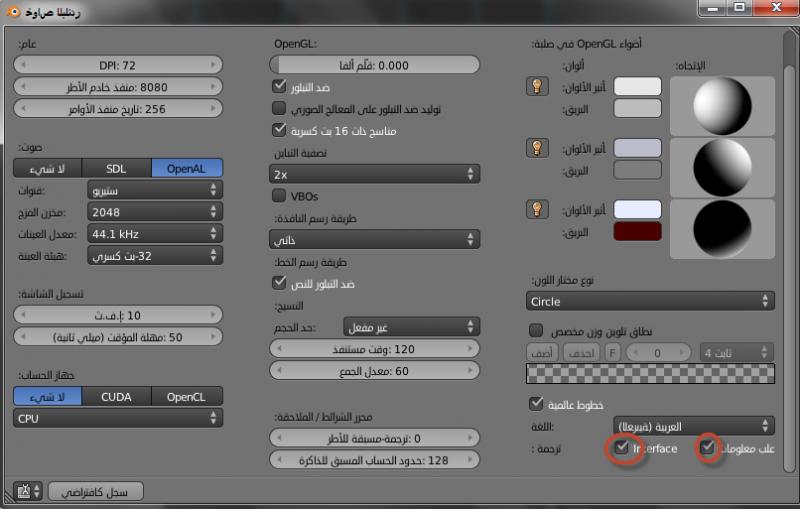The height and width of the screenshot is (509, 800).
Task: Toggle the tooltips translation checkbox
Action: point(707,448)
